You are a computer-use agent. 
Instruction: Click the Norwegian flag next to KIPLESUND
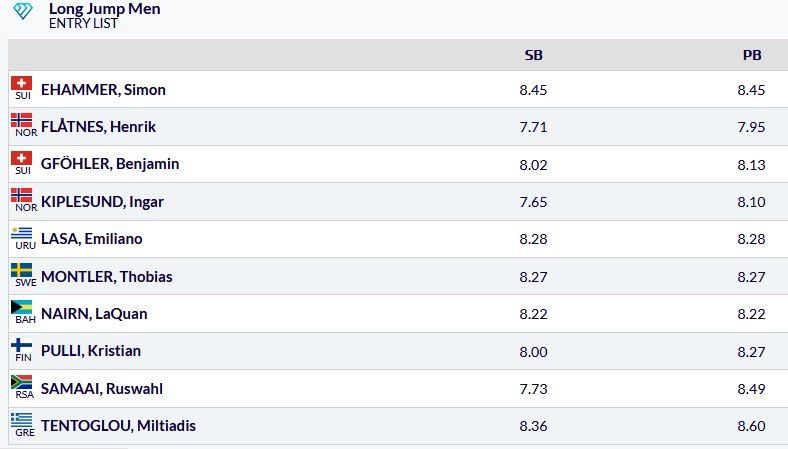click(x=22, y=195)
